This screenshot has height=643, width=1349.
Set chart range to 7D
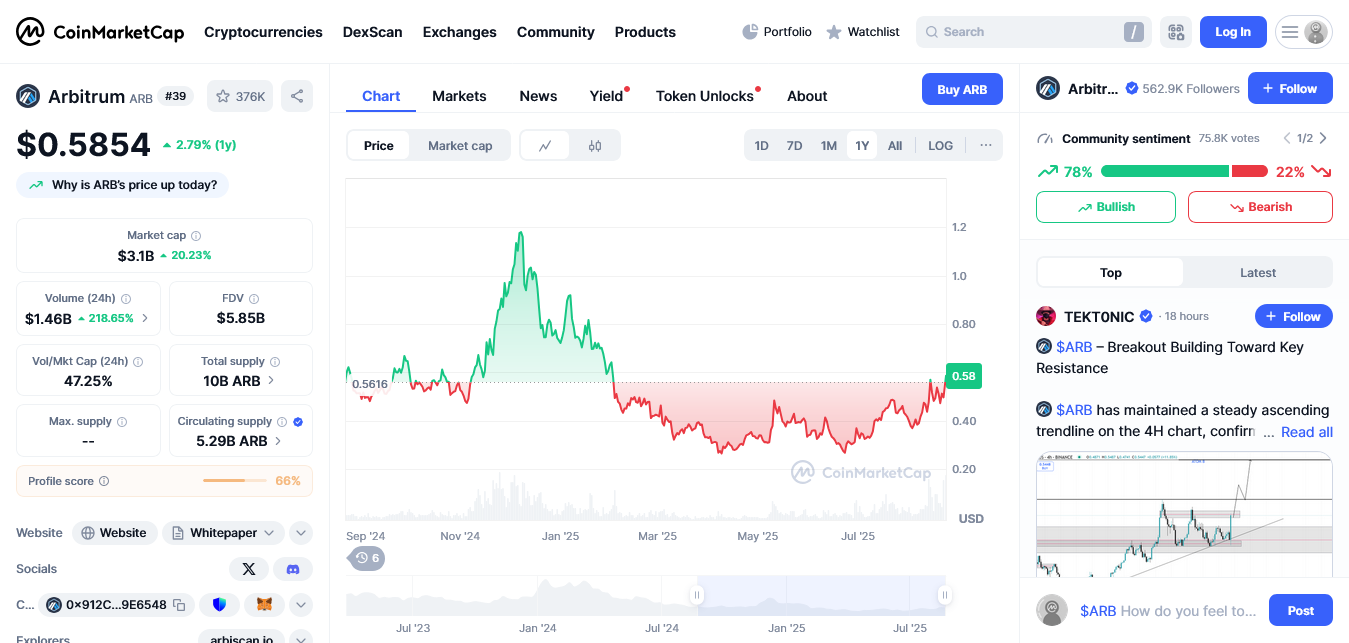tap(795, 146)
